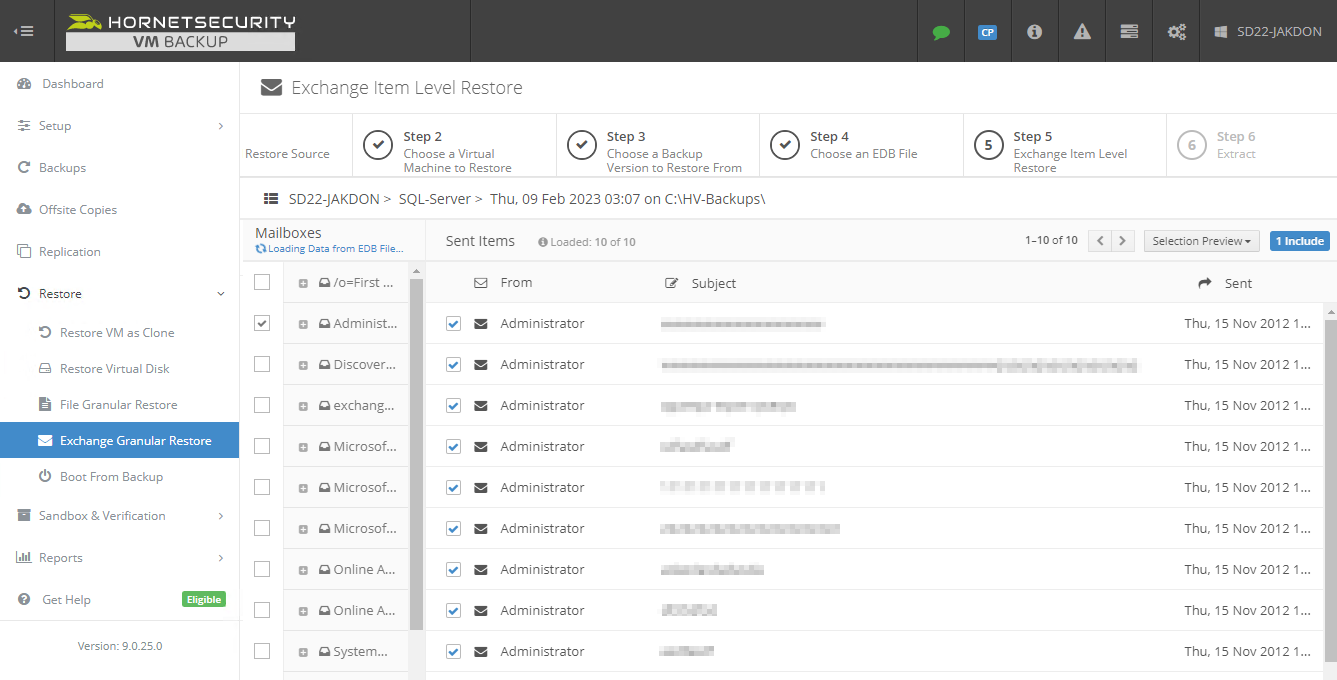Sort emails by the Subject column header

point(713,283)
